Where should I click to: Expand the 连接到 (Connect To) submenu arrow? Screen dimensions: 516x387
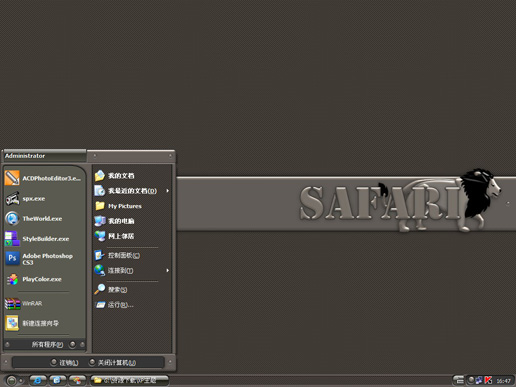tap(168, 270)
